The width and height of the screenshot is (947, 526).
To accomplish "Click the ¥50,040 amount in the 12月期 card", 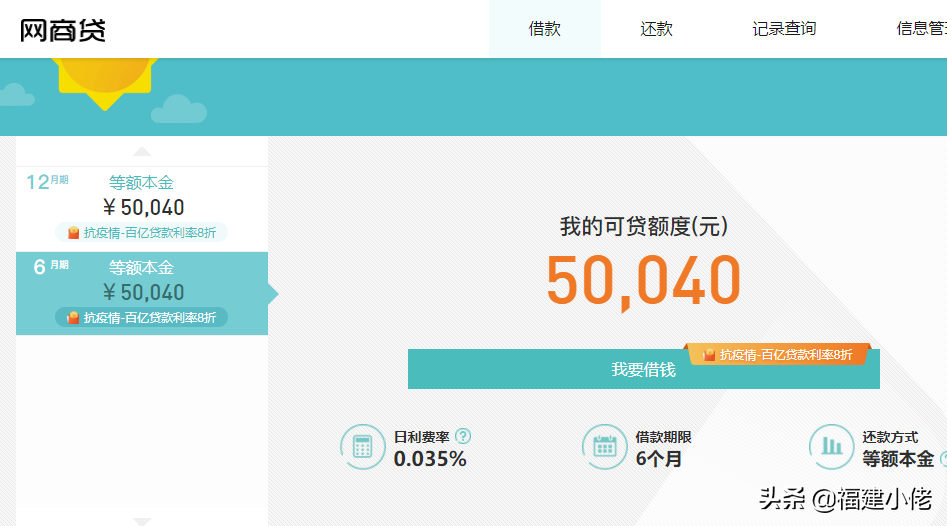I will pyautogui.click(x=144, y=208).
